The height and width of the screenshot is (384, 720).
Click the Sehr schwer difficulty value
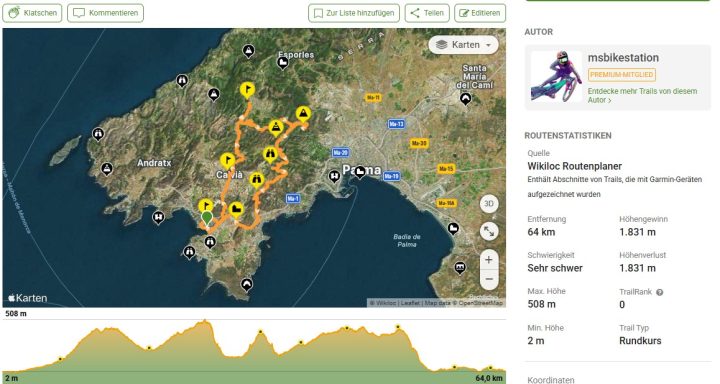point(555,268)
